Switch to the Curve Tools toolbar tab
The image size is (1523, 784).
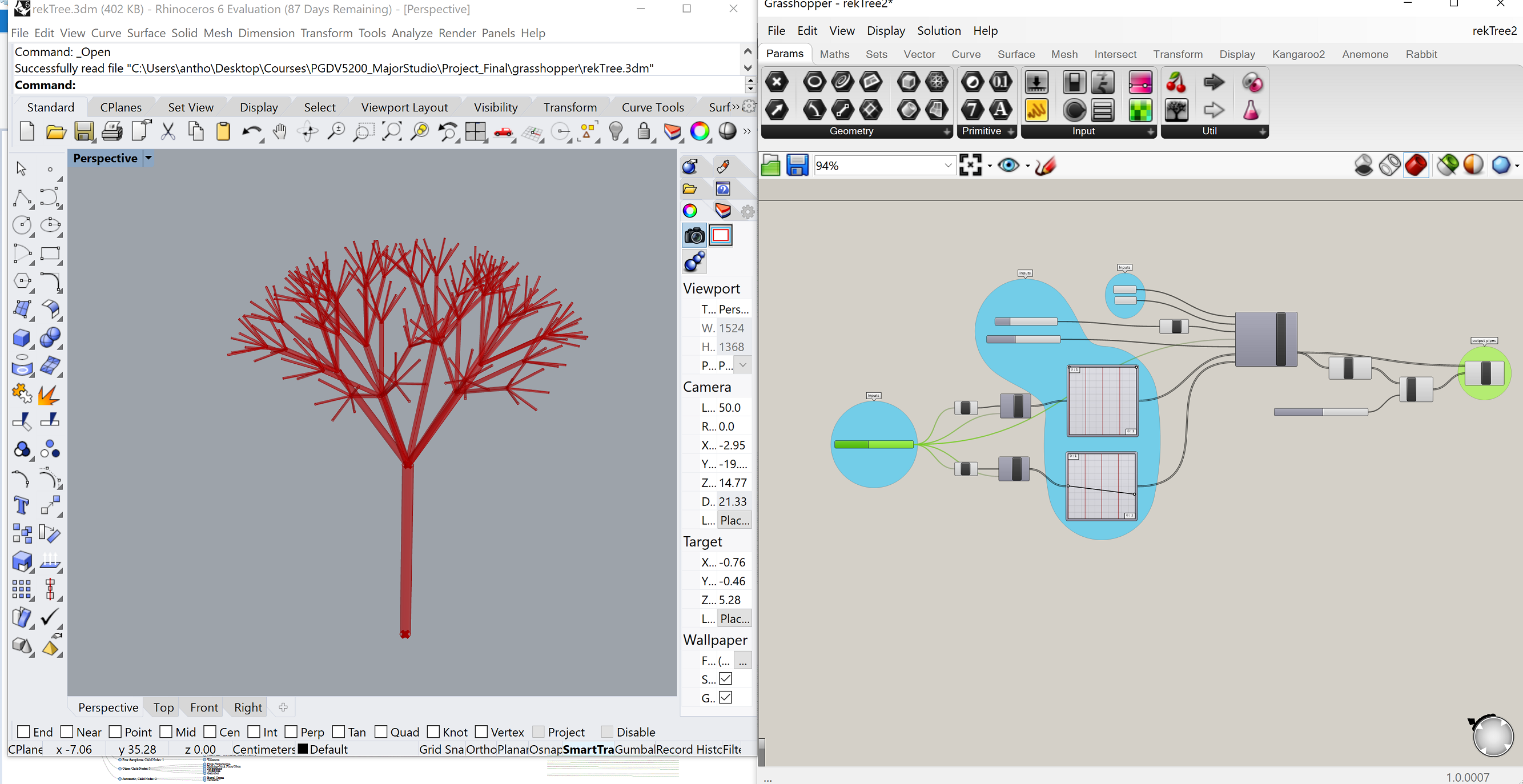point(653,107)
